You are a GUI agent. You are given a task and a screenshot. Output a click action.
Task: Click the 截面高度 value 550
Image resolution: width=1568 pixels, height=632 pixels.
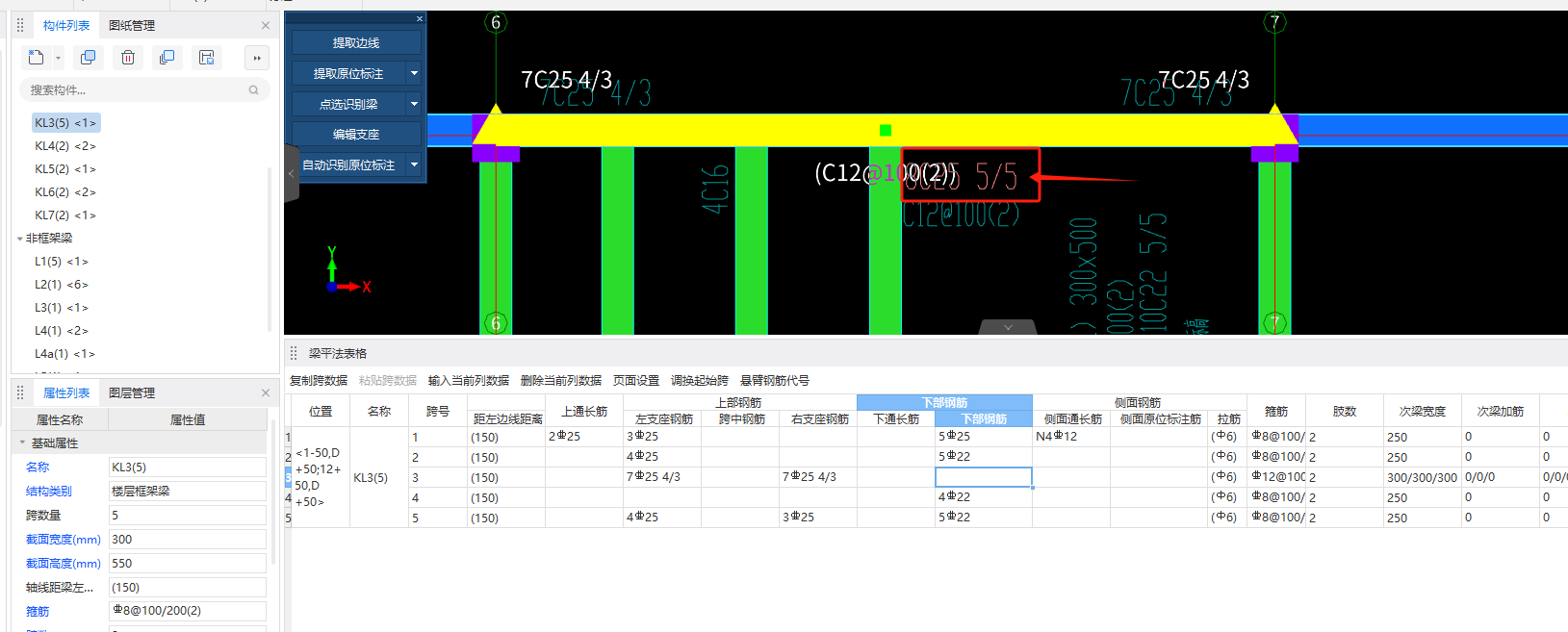click(188, 564)
